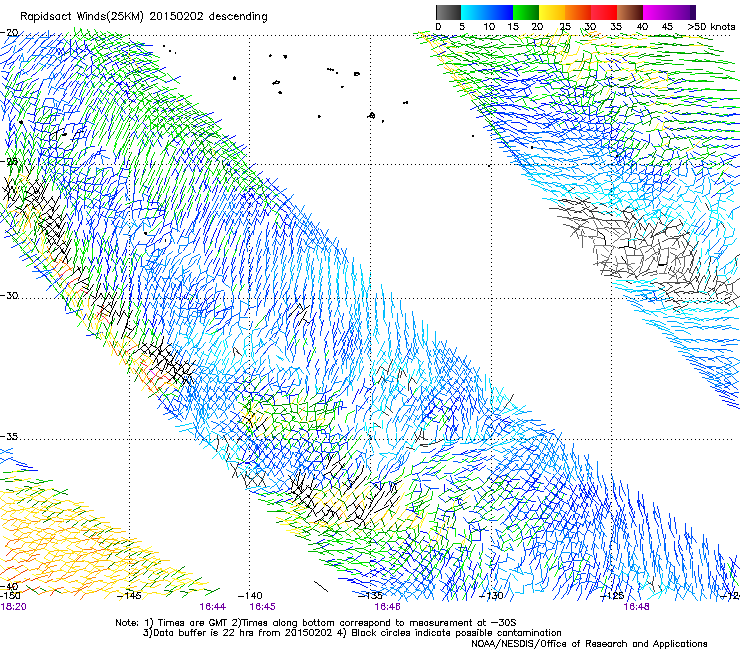Click the '-140' longitude axis label

tap(250, 595)
